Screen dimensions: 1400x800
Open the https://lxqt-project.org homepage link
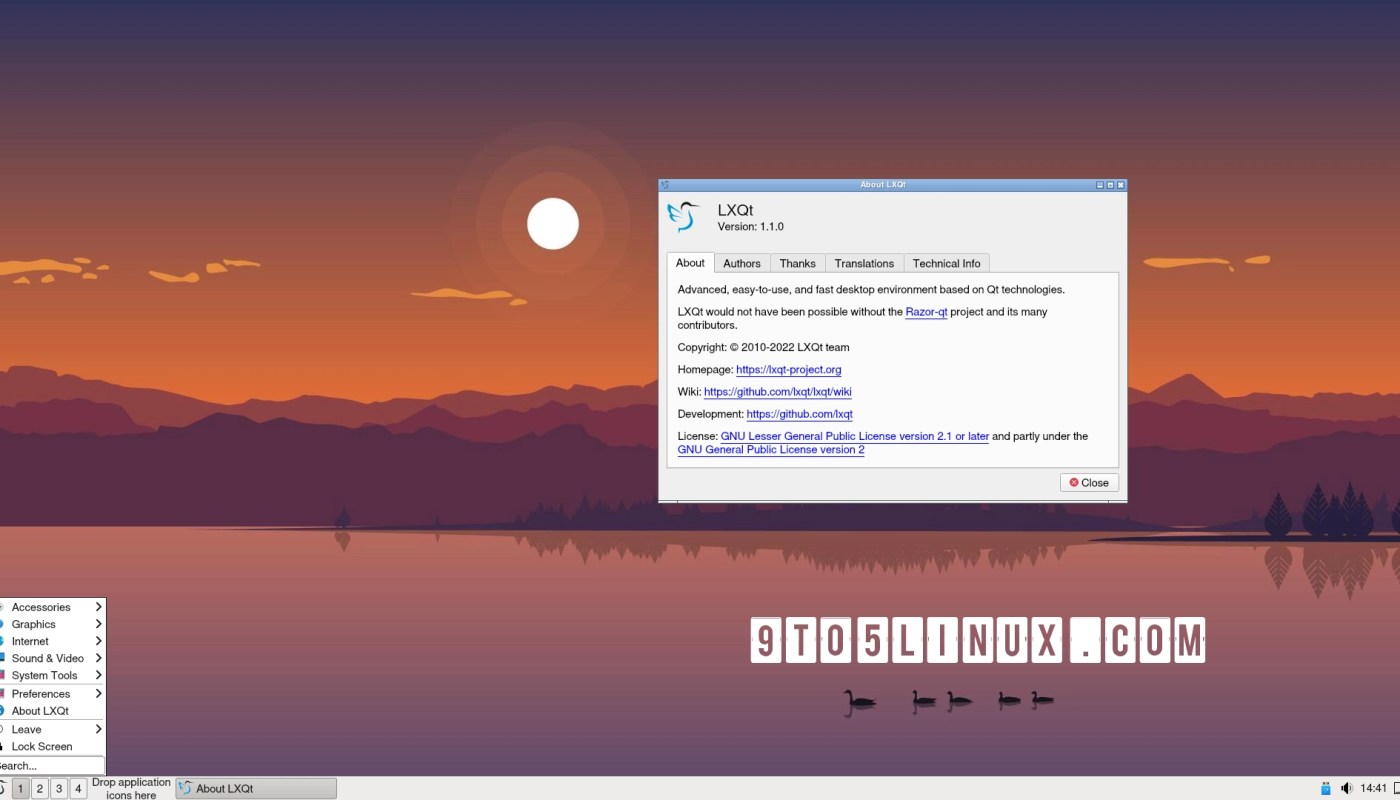pos(789,370)
